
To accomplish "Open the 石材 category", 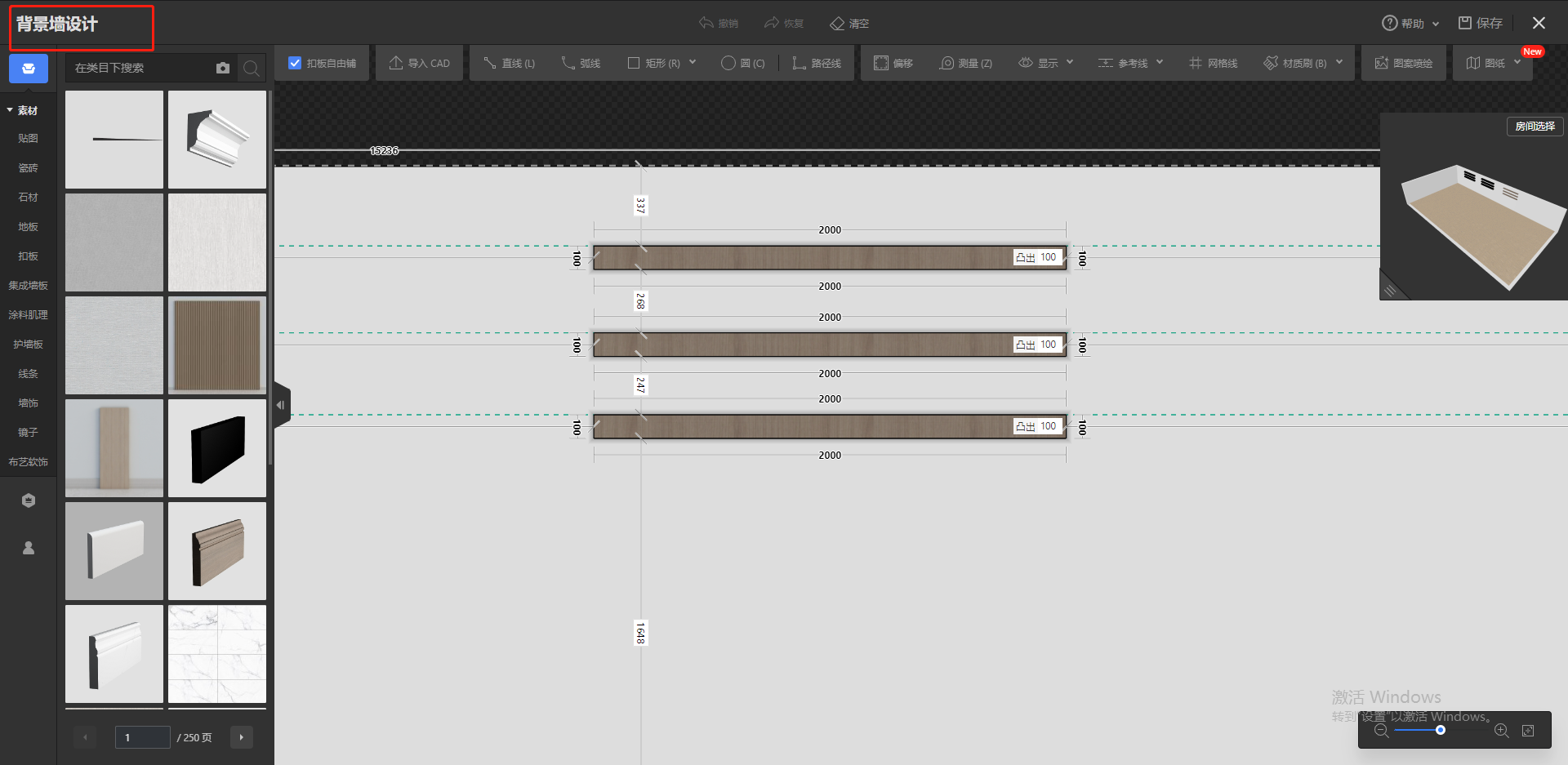I will (x=29, y=197).
